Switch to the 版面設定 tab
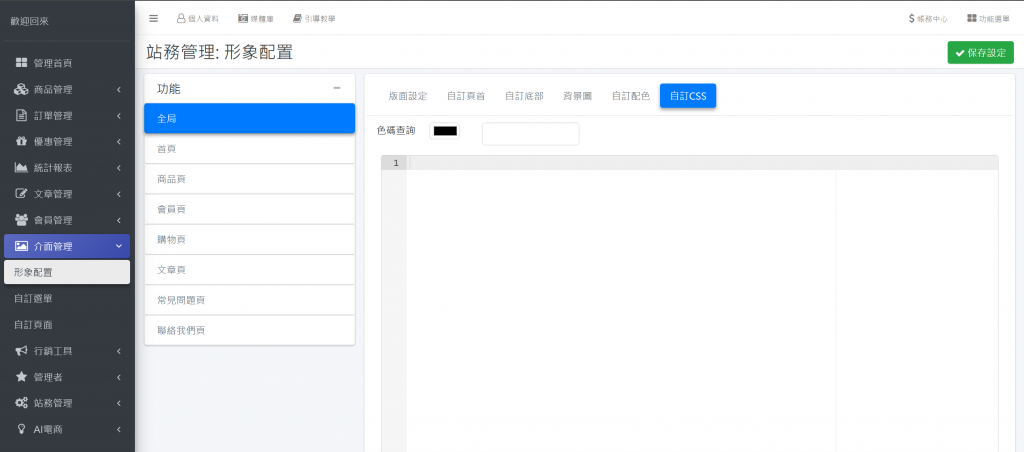The image size is (1024, 452). coord(407,96)
